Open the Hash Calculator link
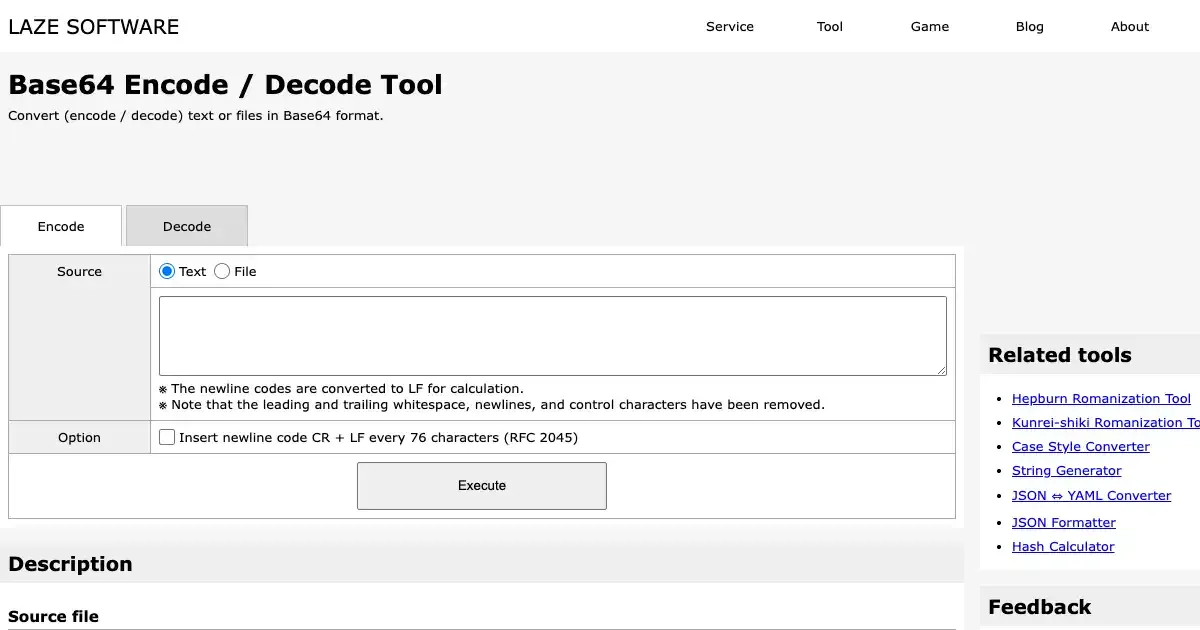The width and height of the screenshot is (1200, 630). pyautogui.click(x=1062, y=547)
